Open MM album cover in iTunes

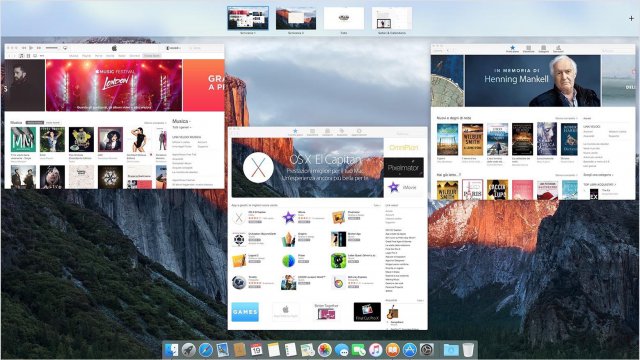click(x=23, y=140)
